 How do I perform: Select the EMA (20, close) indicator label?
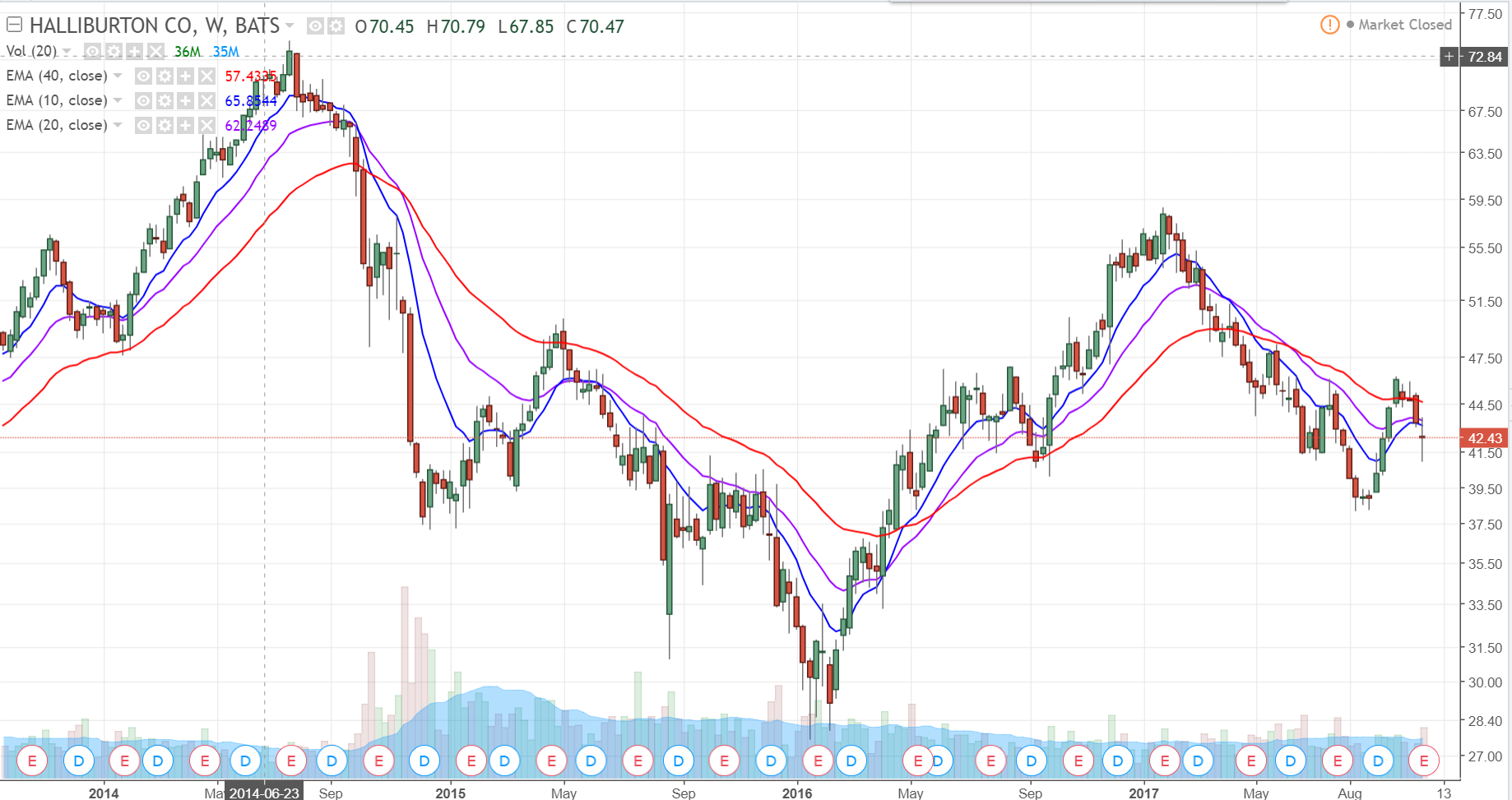click(57, 125)
